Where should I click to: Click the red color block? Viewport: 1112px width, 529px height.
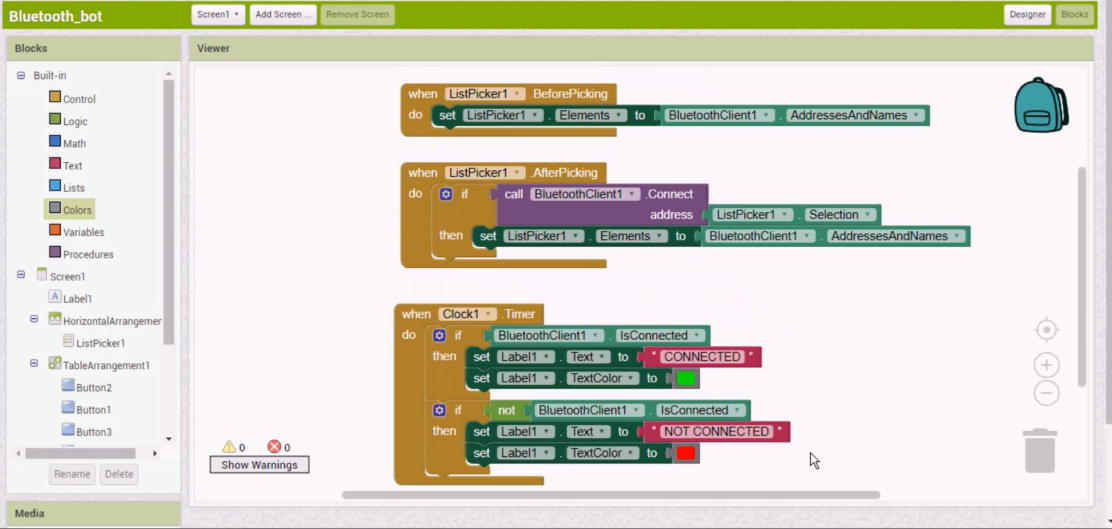[x=685, y=452]
